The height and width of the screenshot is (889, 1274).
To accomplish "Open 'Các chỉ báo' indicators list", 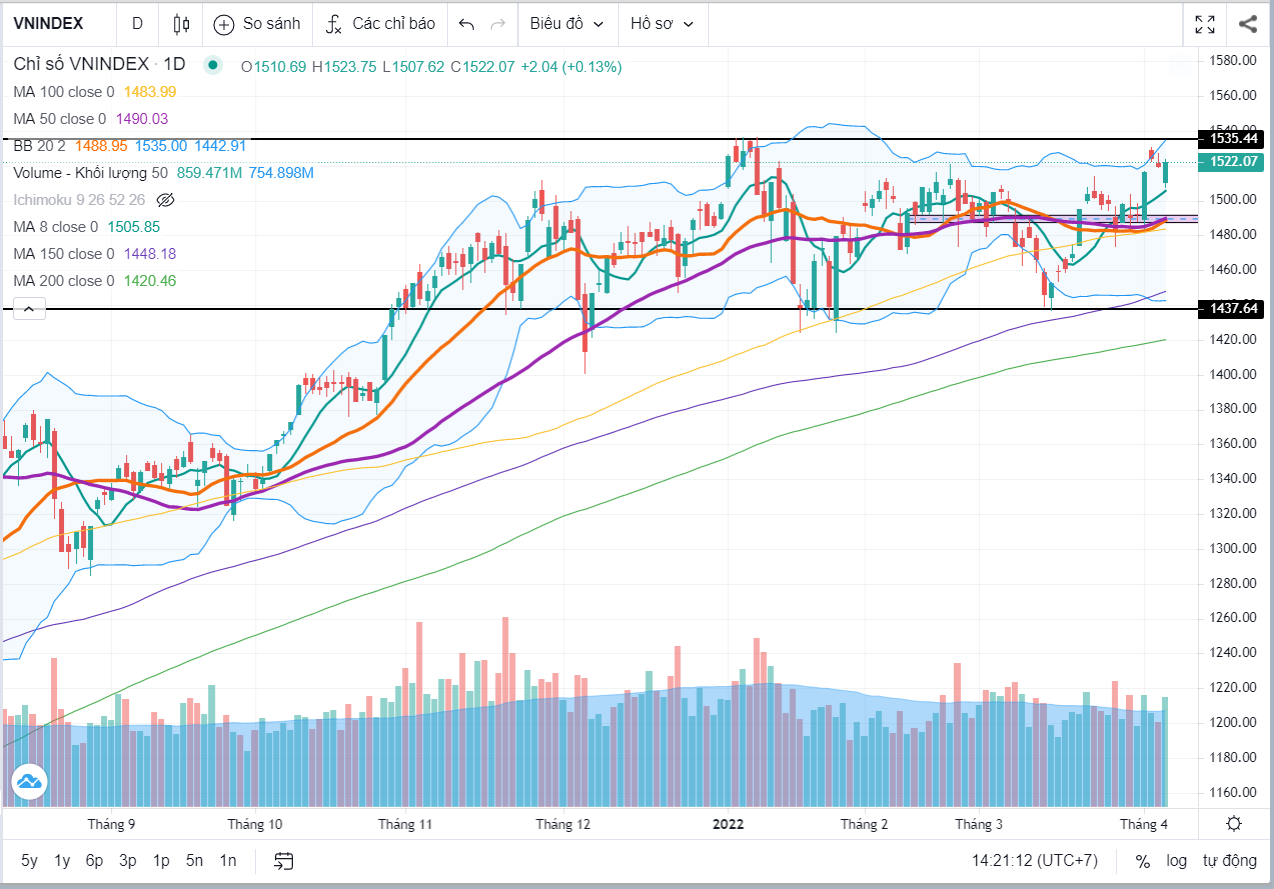I will (382, 24).
